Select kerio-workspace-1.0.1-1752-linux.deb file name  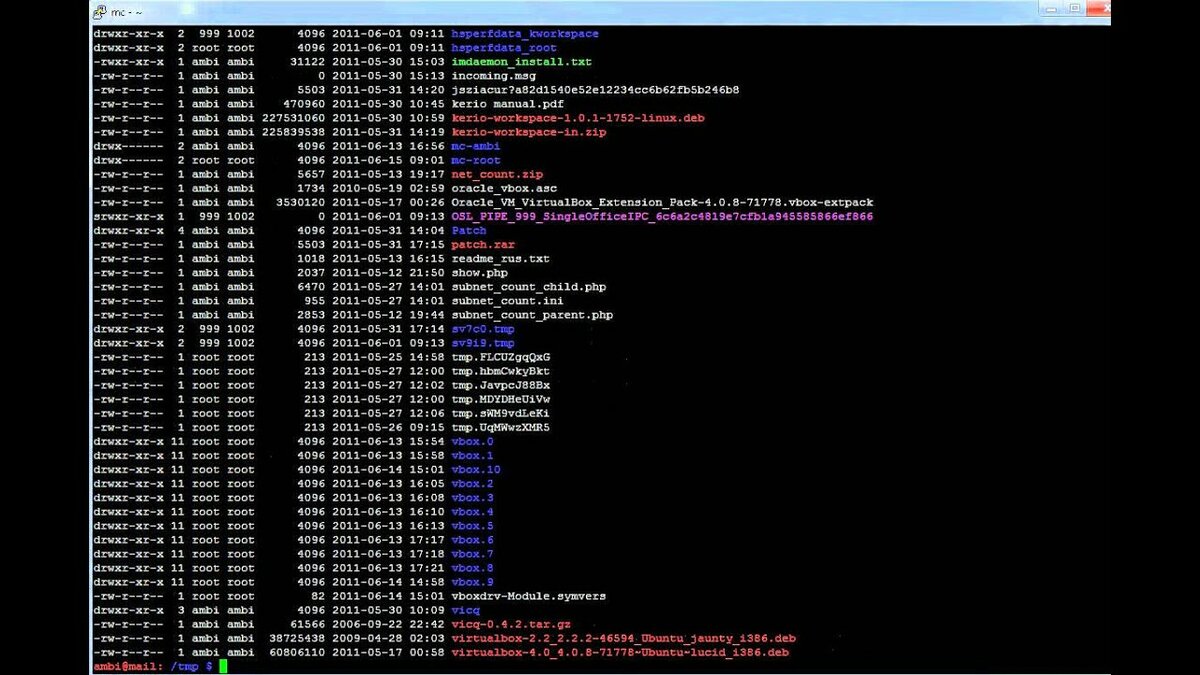click(x=578, y=118)
